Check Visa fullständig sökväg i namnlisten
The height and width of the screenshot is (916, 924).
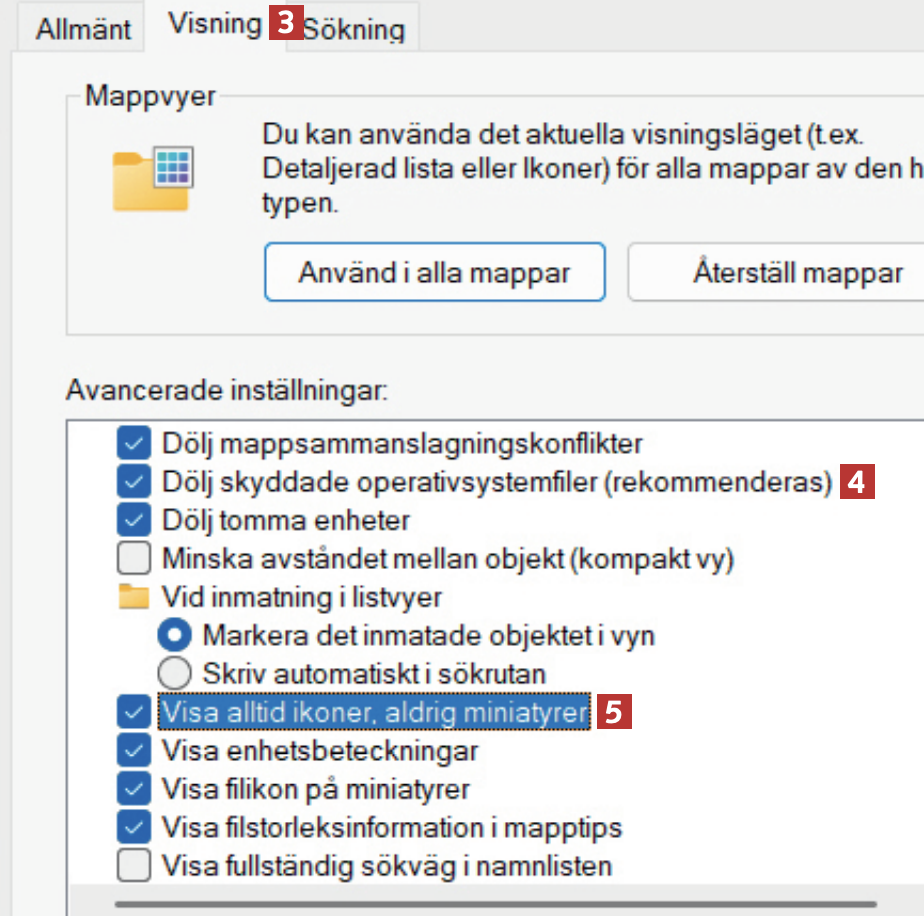tap(133, 864)
